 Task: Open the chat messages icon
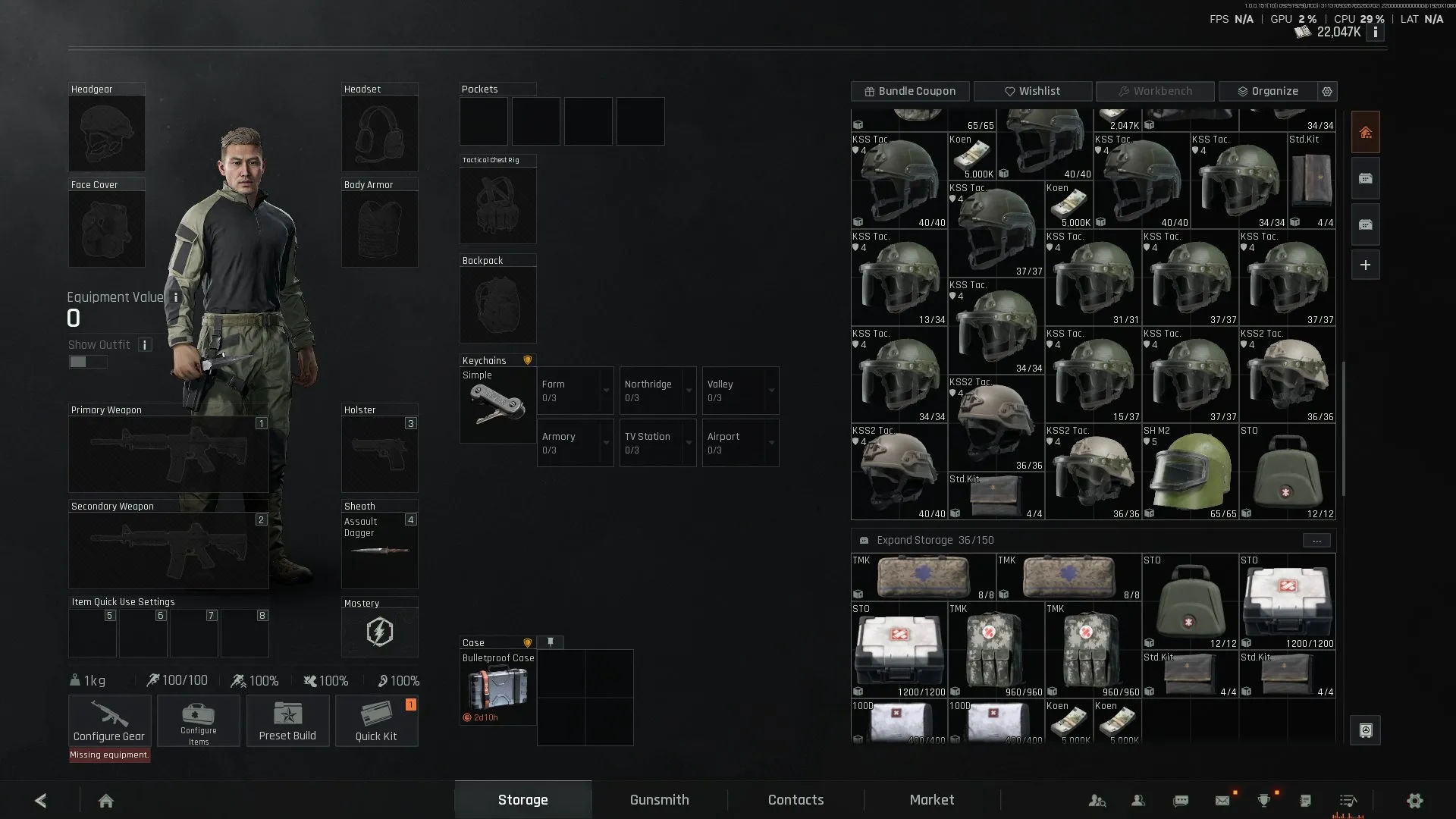click(1181, 801)
